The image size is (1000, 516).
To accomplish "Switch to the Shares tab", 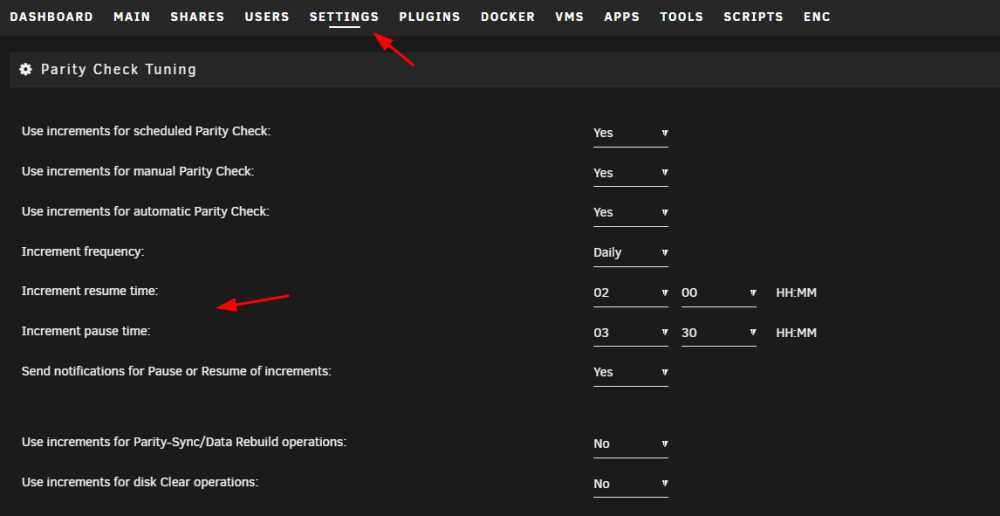I will [x=198, y=17].
